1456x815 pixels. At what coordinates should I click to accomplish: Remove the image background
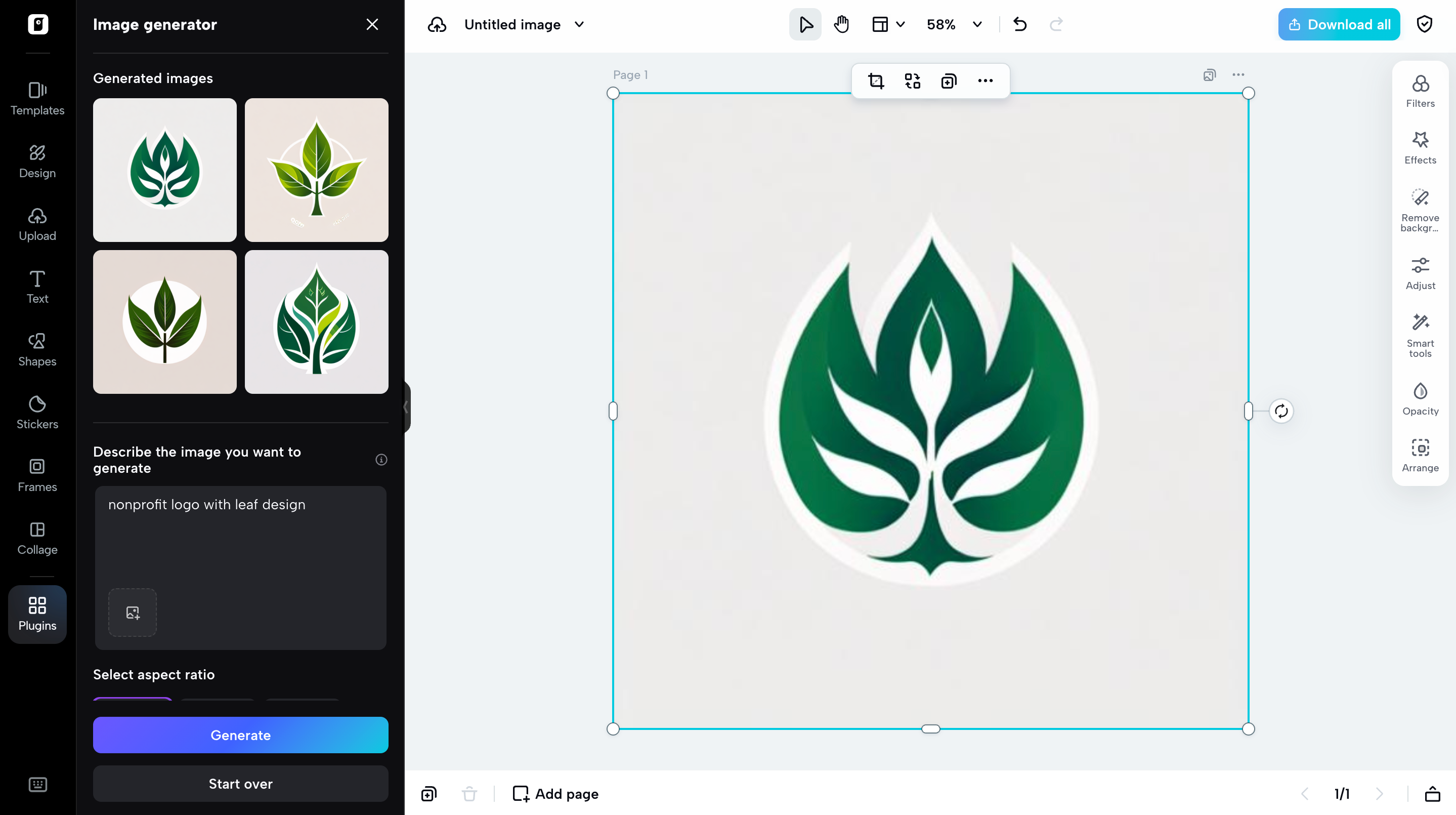coord(1421,209)
